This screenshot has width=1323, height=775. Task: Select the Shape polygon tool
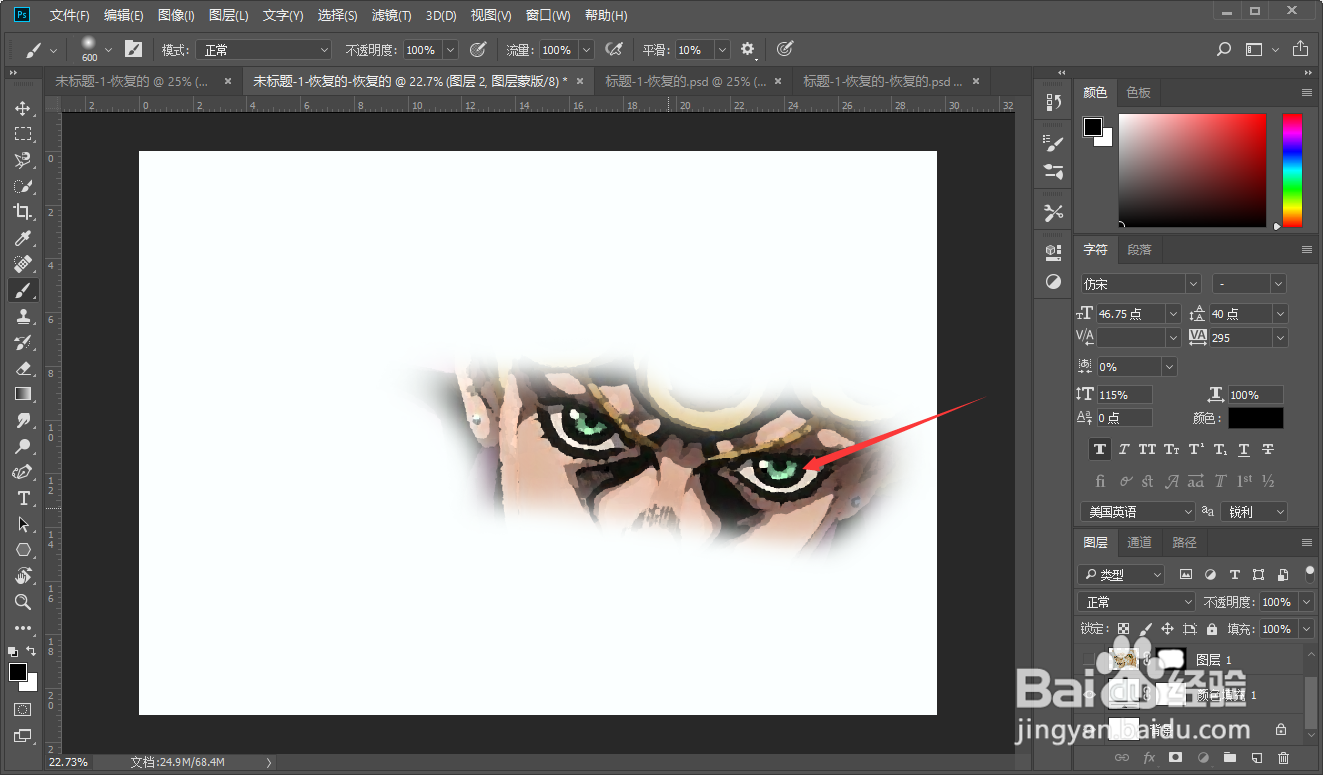22,550
